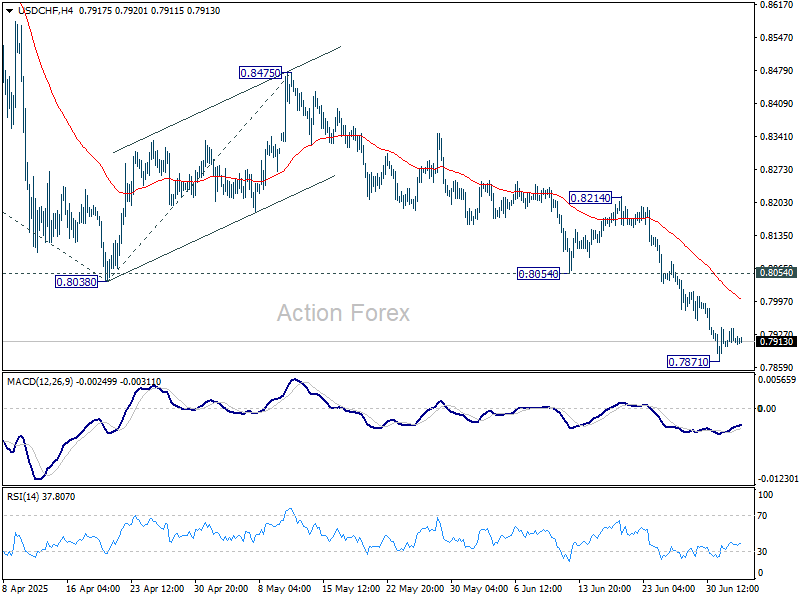Click the 0.005659 MACD scale value

tap(777, 380)
